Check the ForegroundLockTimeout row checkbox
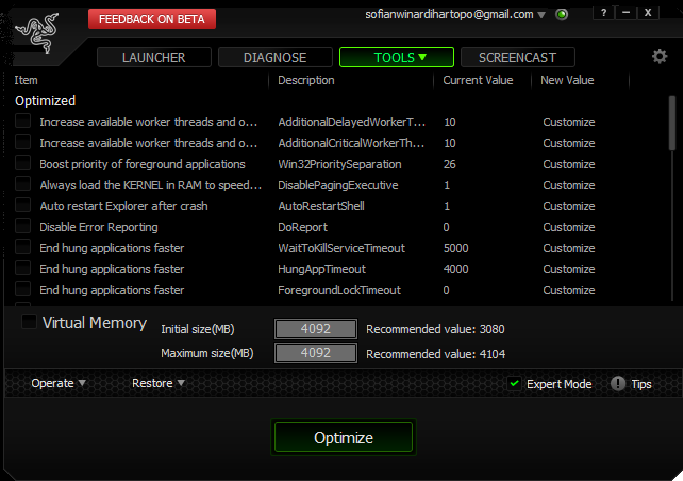Screen dimensions: 683x481 point(23,288)
